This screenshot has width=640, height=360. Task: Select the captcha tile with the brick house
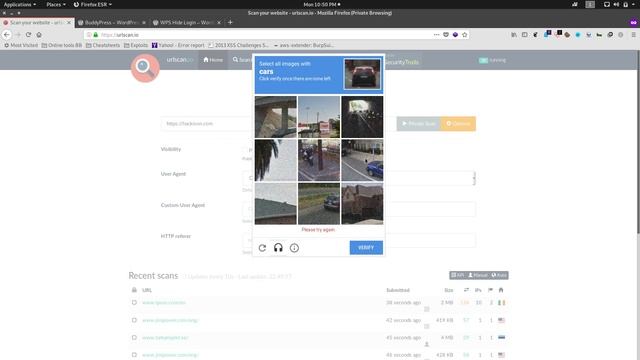[362, 203]
